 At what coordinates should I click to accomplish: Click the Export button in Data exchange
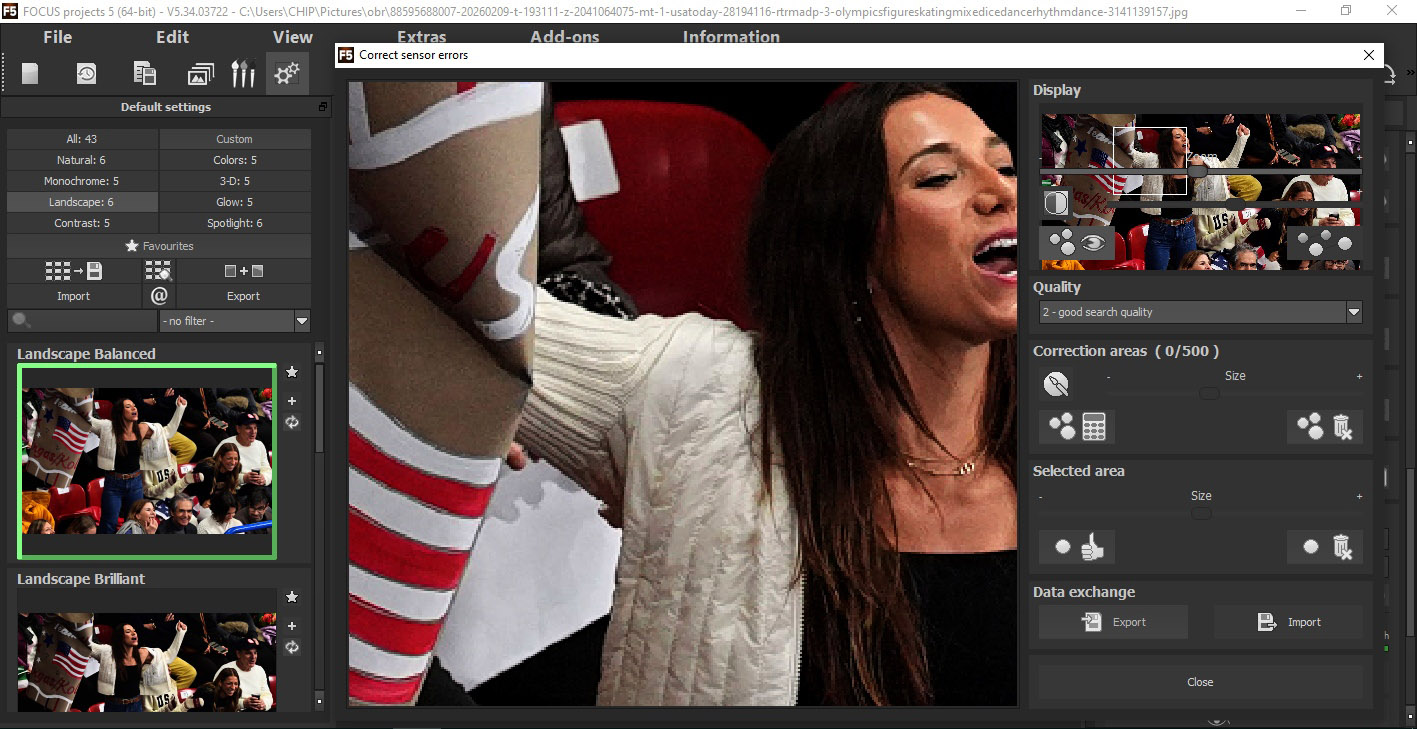1113,622
